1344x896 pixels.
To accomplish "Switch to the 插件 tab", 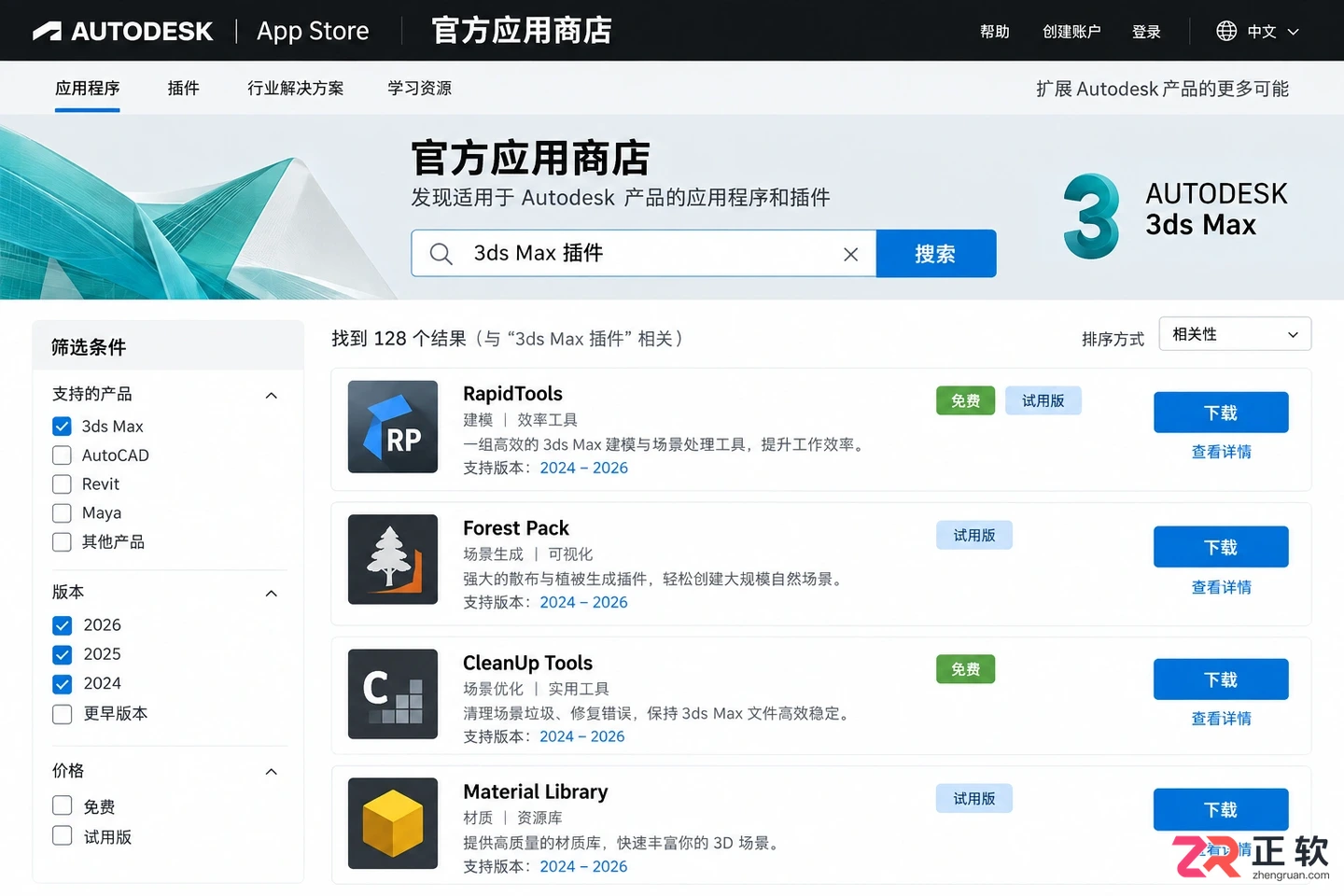I will tap(183, 89).
